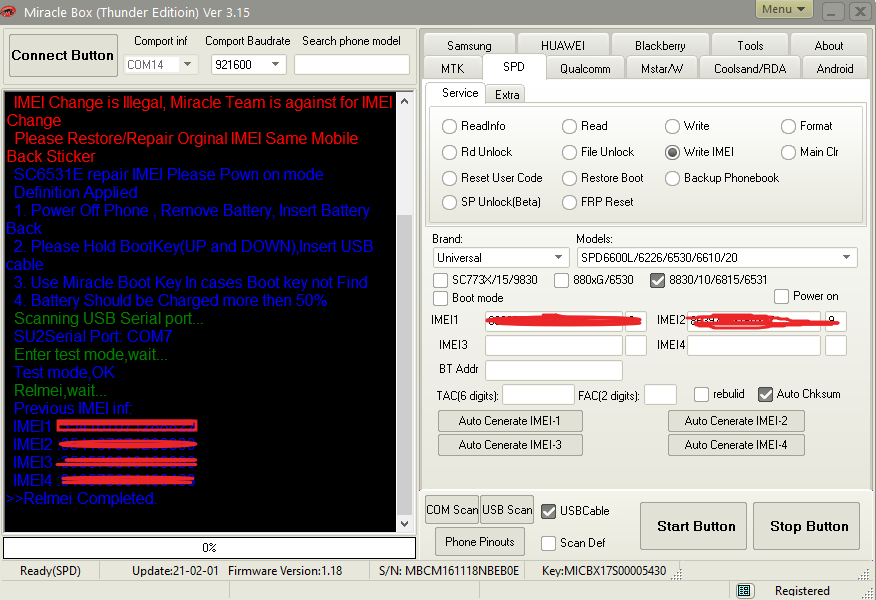Click the FAC(2 digits) input field
The image size is (876, 600).
(x=660, y=395)
